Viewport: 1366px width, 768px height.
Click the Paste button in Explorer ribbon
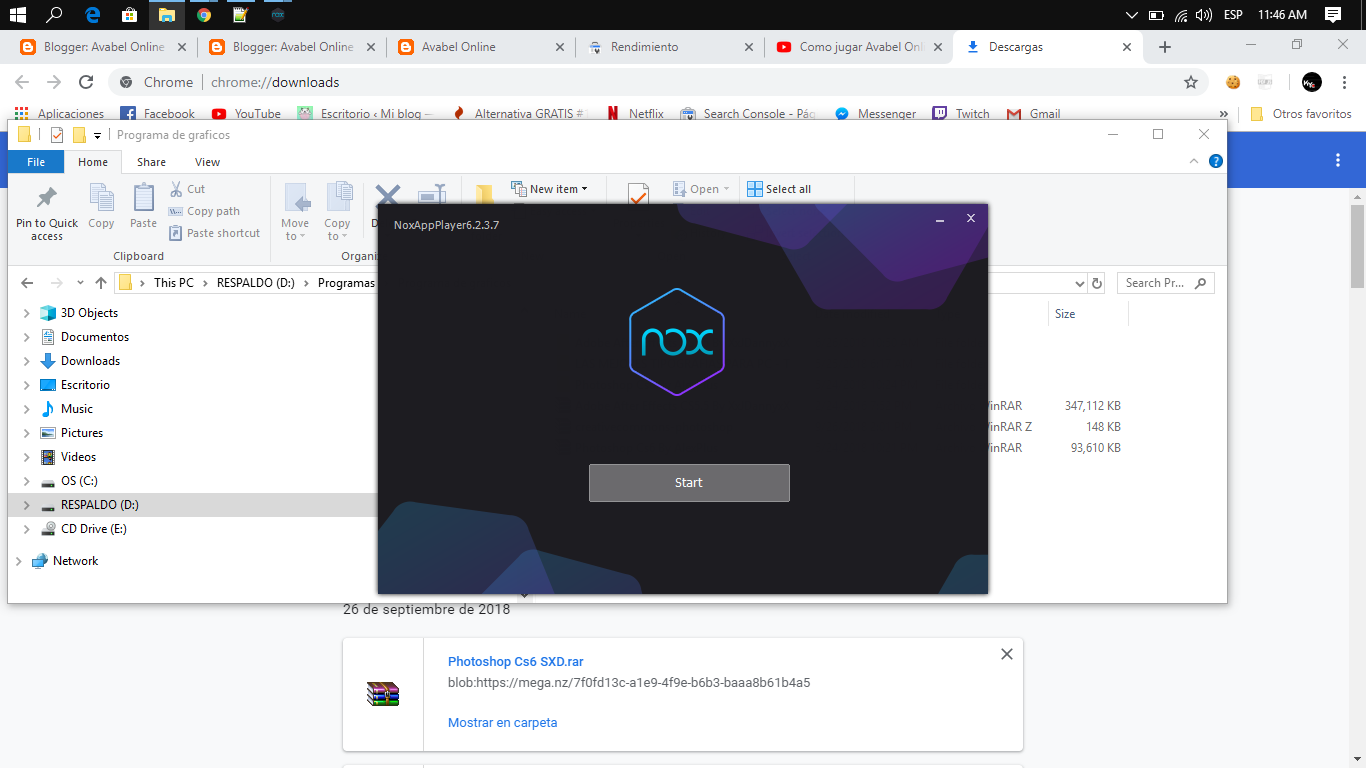(x=143, y=207)
